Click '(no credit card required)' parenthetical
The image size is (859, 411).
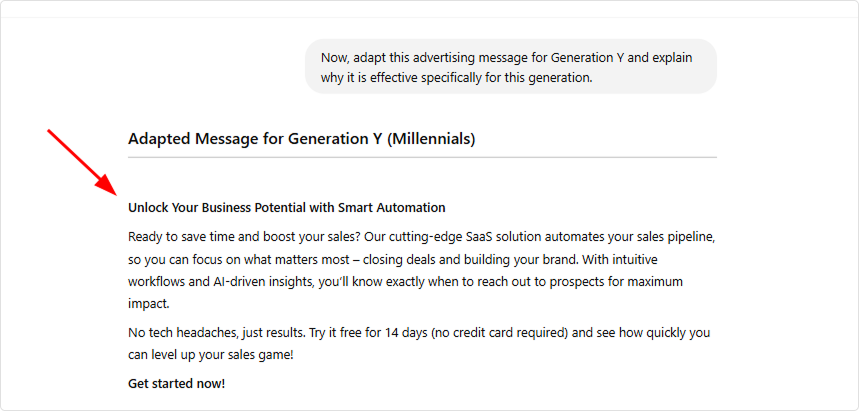tap(499, 333)
